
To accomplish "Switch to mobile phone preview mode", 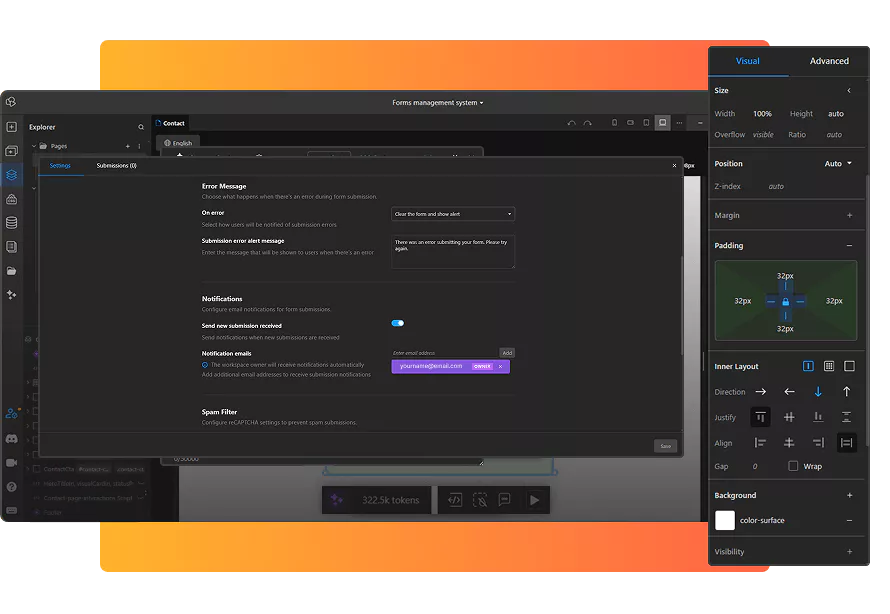I will (x=614, y=122).
